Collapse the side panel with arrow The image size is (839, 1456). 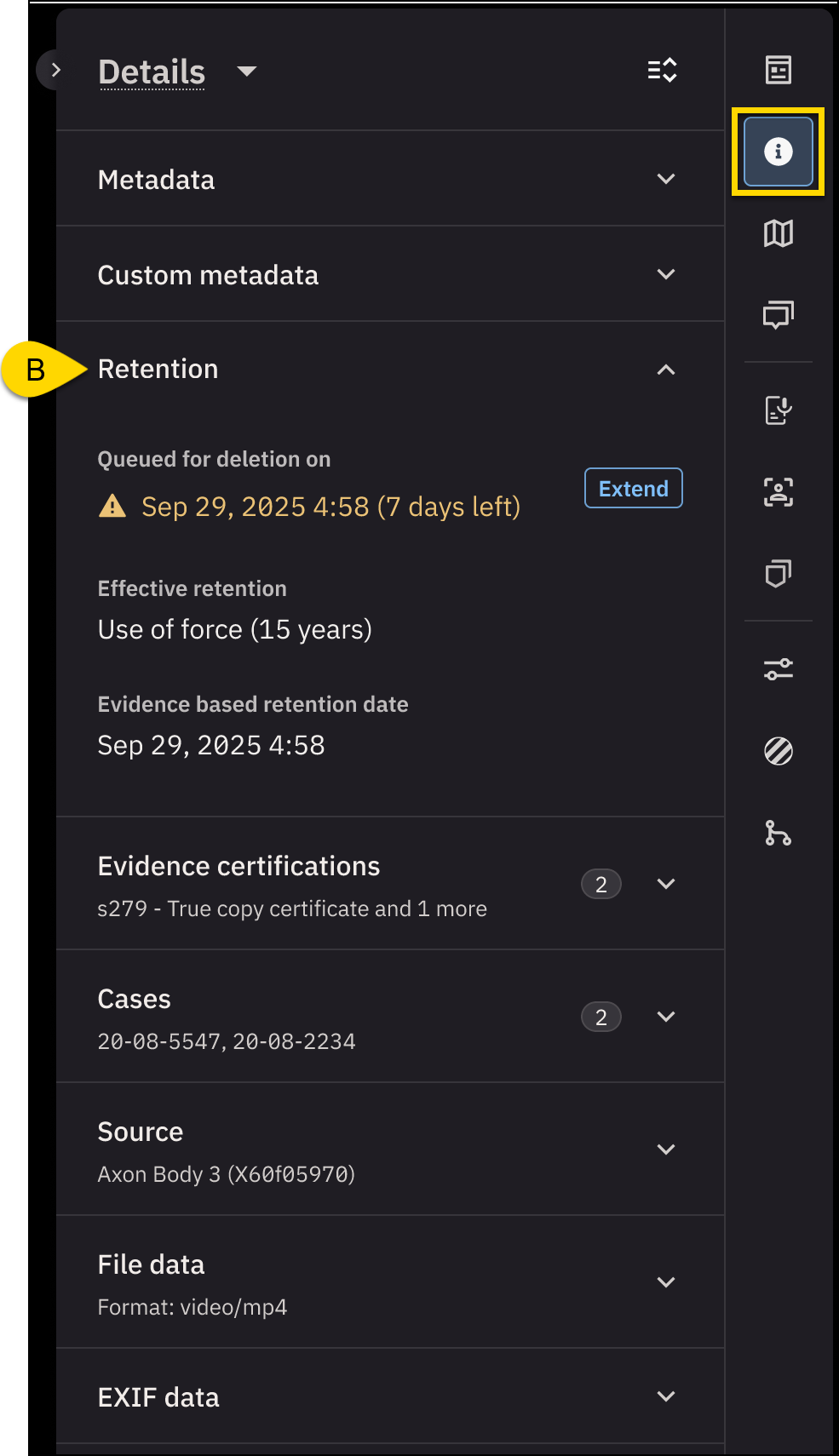pos(55,70)
